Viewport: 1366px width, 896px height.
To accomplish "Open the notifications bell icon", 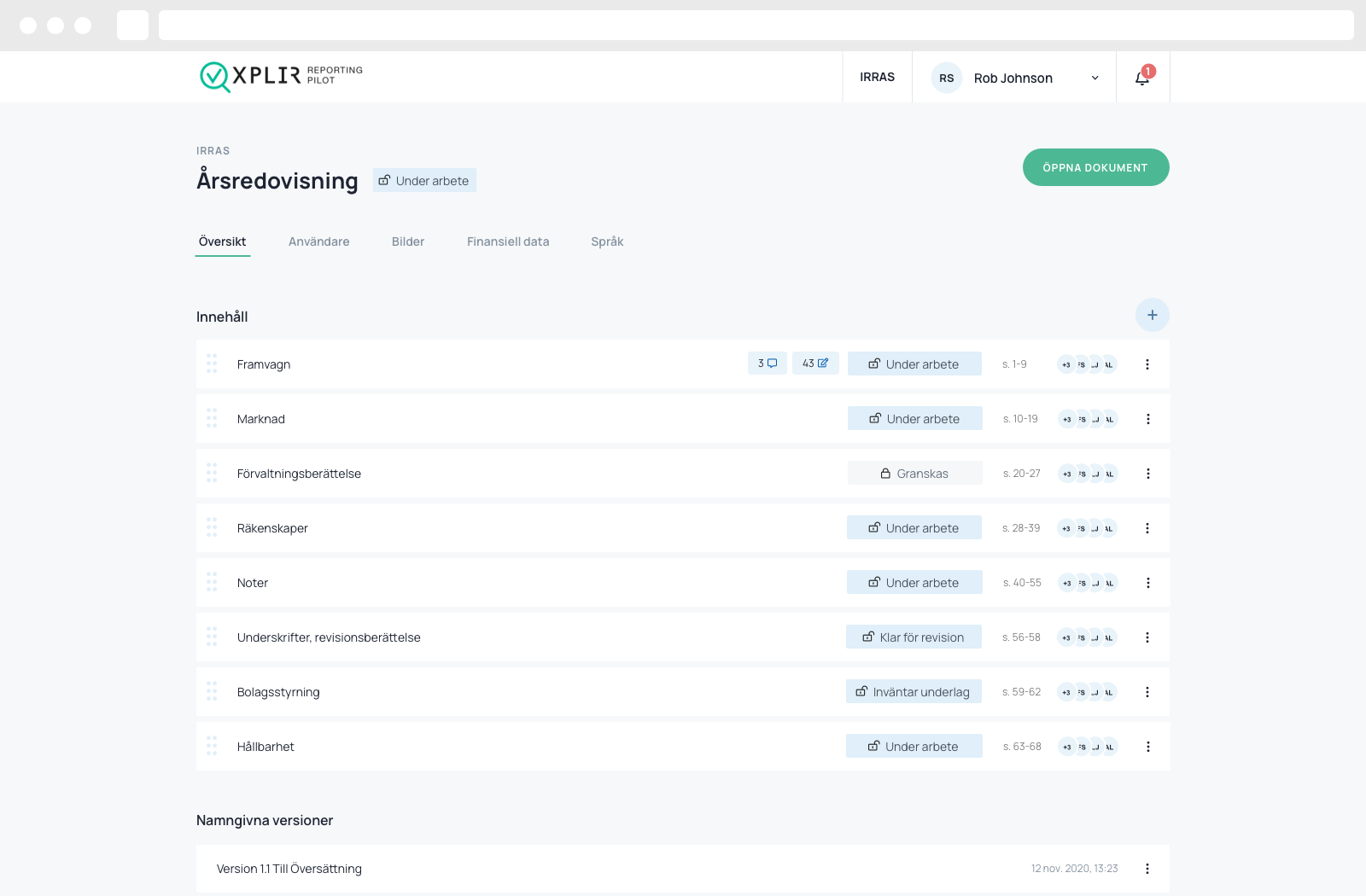I will coord(1142,77).
